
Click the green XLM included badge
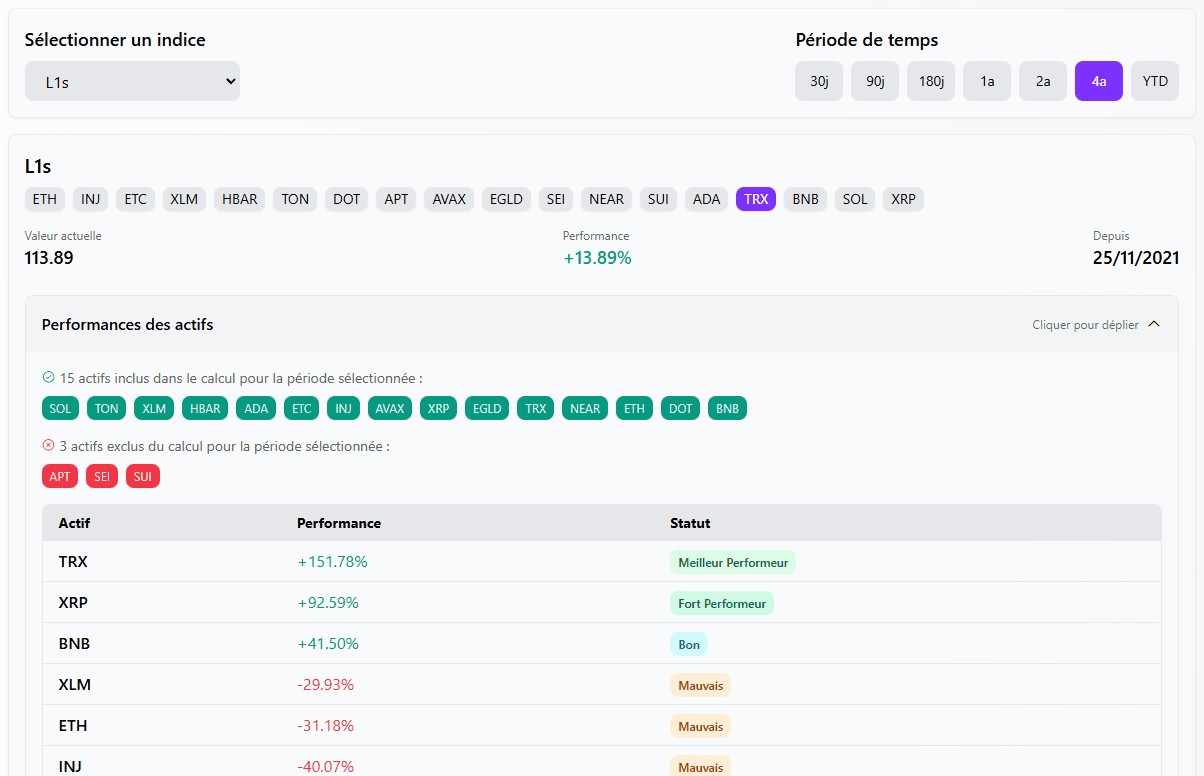pos(154,408)
